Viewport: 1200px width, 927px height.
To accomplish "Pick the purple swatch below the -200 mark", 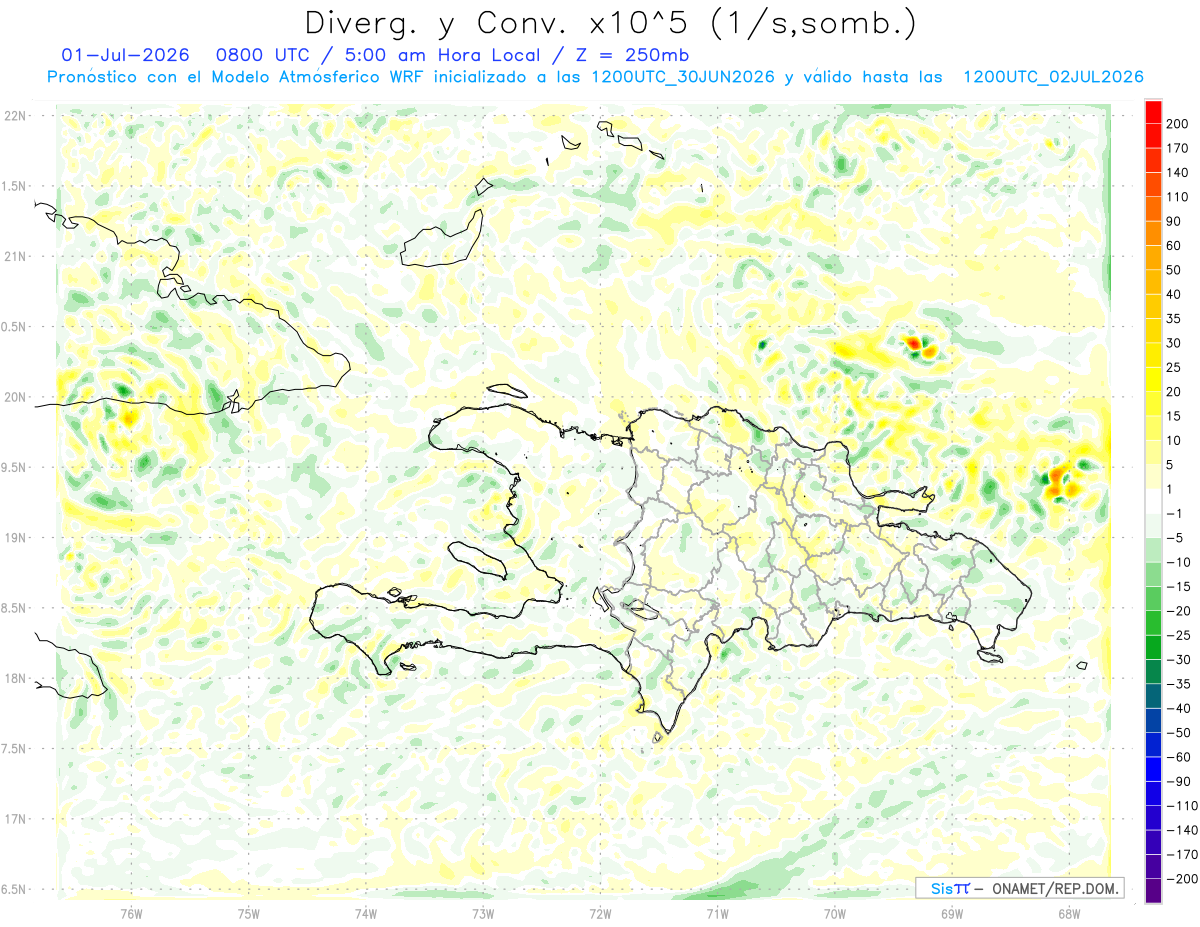I will click(1153, 891).
